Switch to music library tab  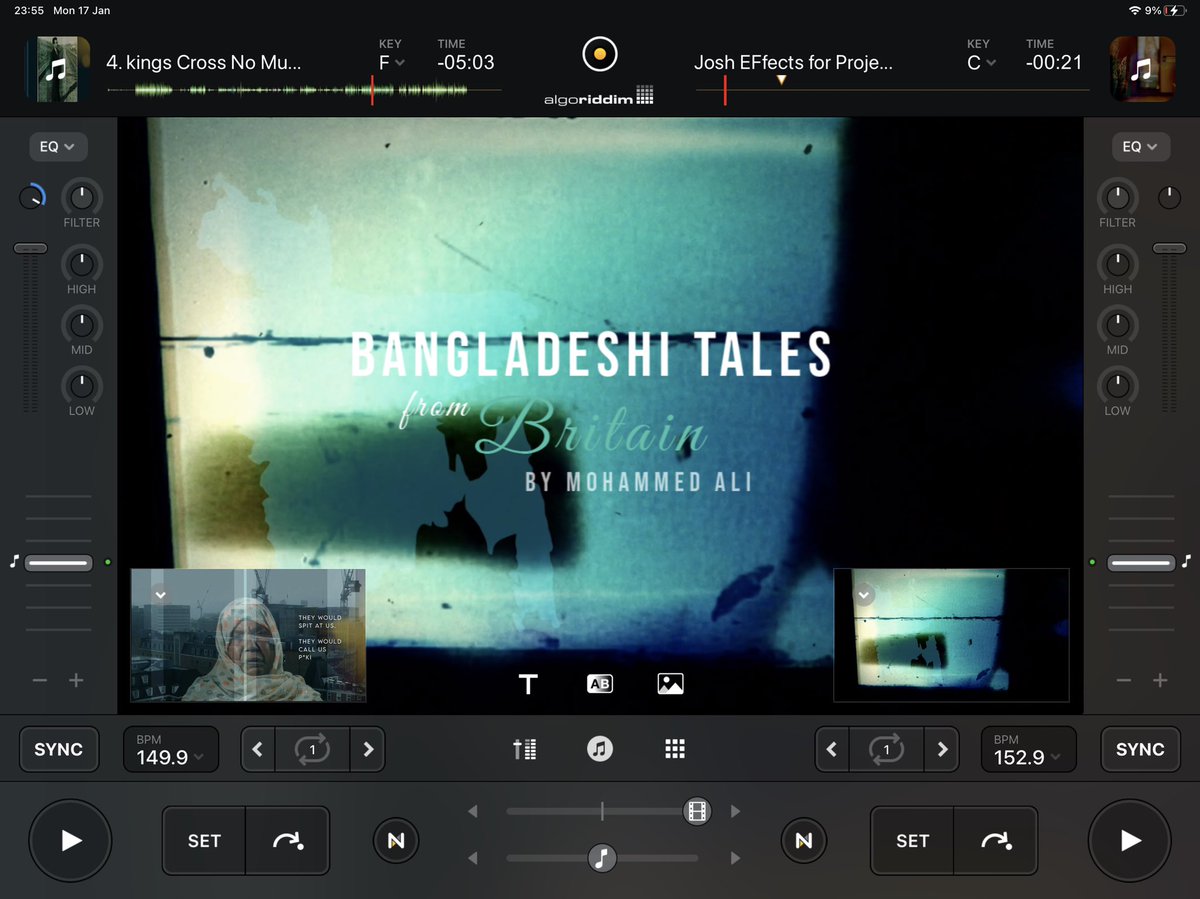click(599, 749)
